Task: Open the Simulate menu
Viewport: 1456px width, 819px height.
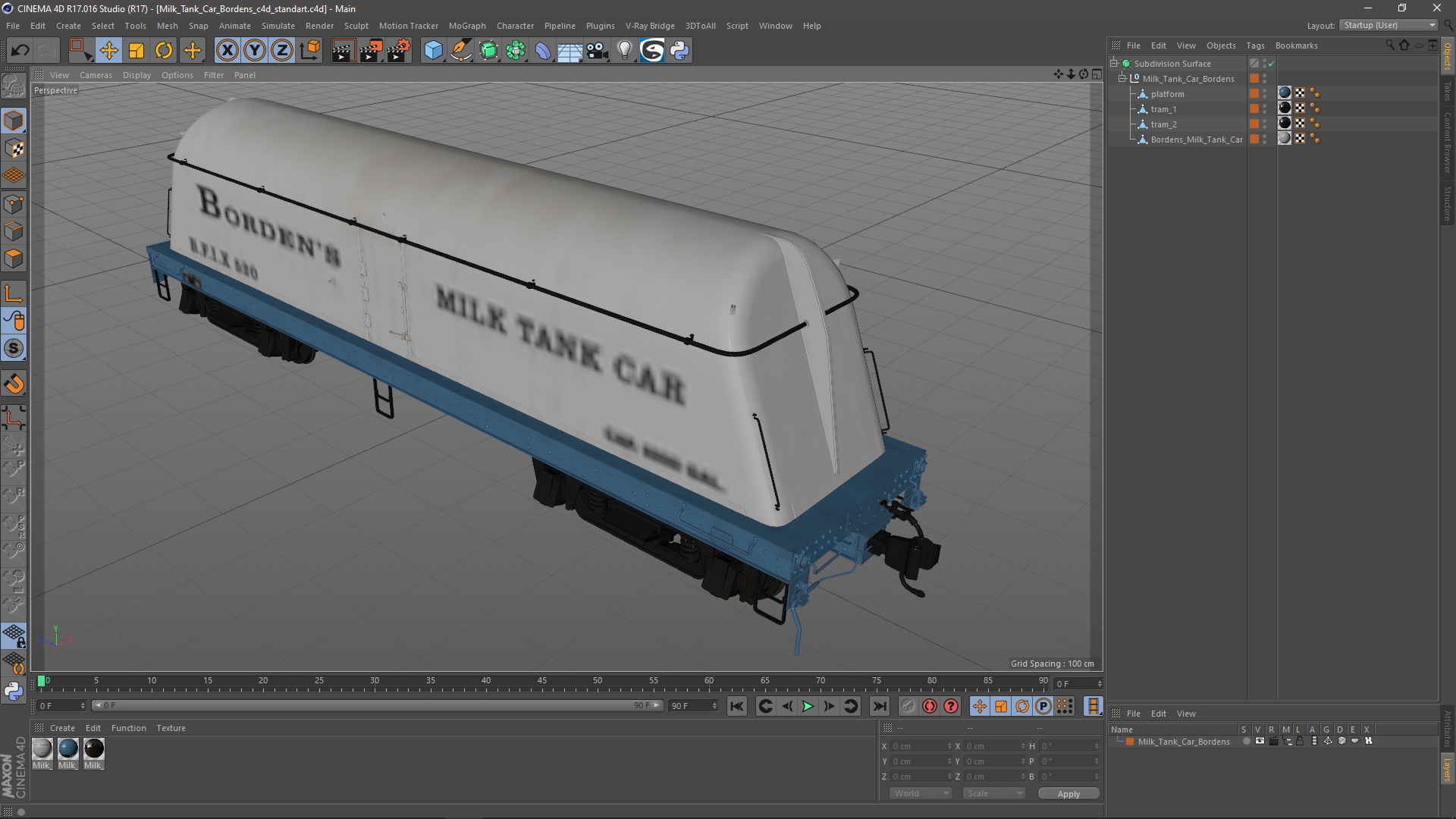Action: click(278, 26)
